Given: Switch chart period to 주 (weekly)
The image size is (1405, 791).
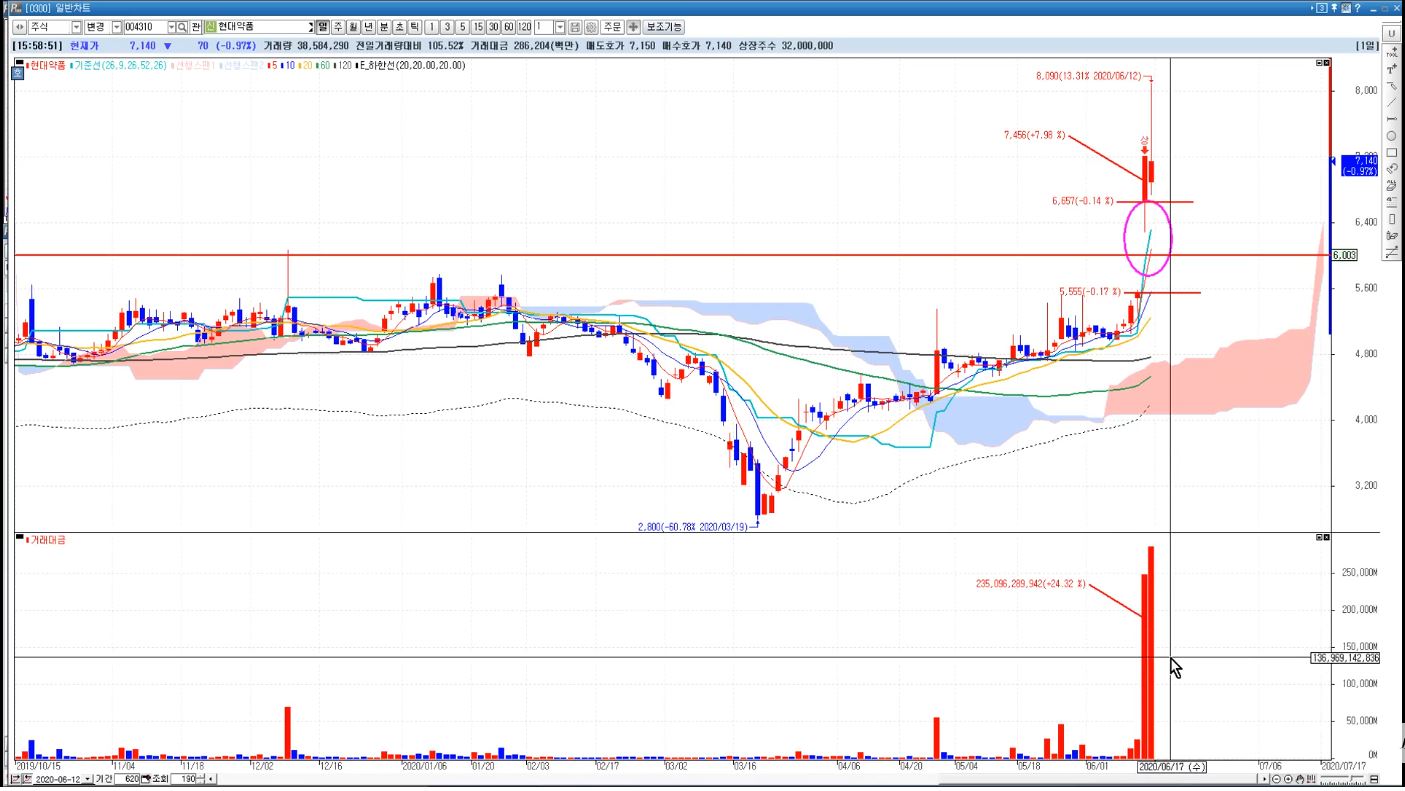Looking at the screenshot, I should [x=338, y=26].
